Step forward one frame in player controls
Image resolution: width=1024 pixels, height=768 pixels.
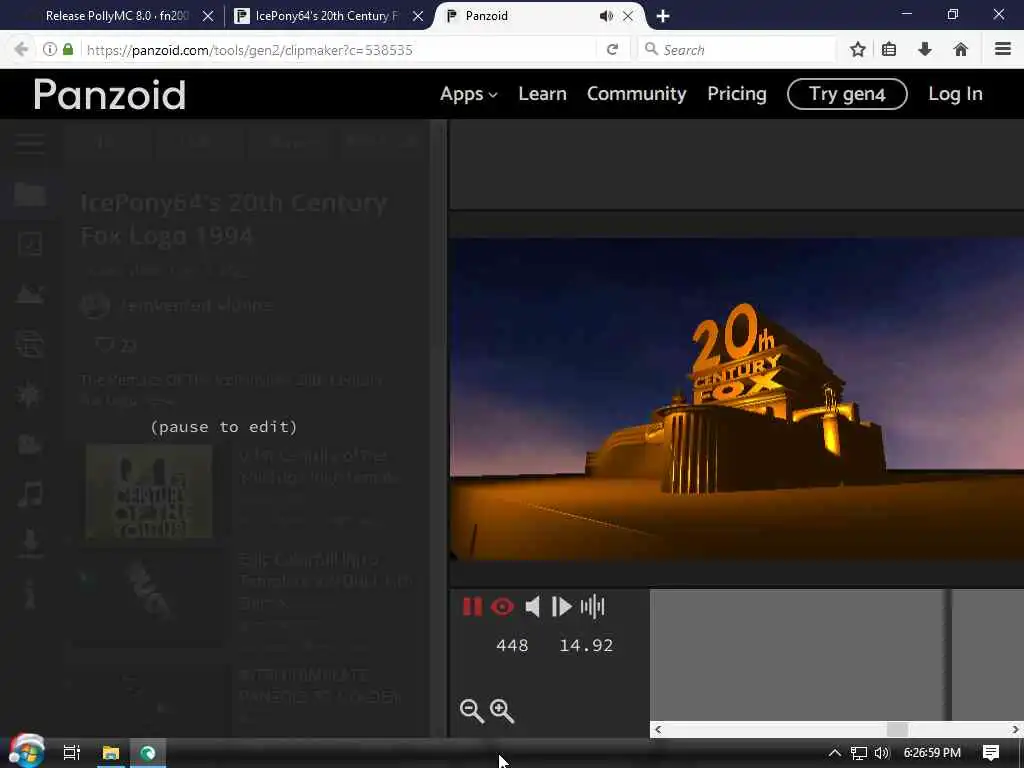[561, 607]
